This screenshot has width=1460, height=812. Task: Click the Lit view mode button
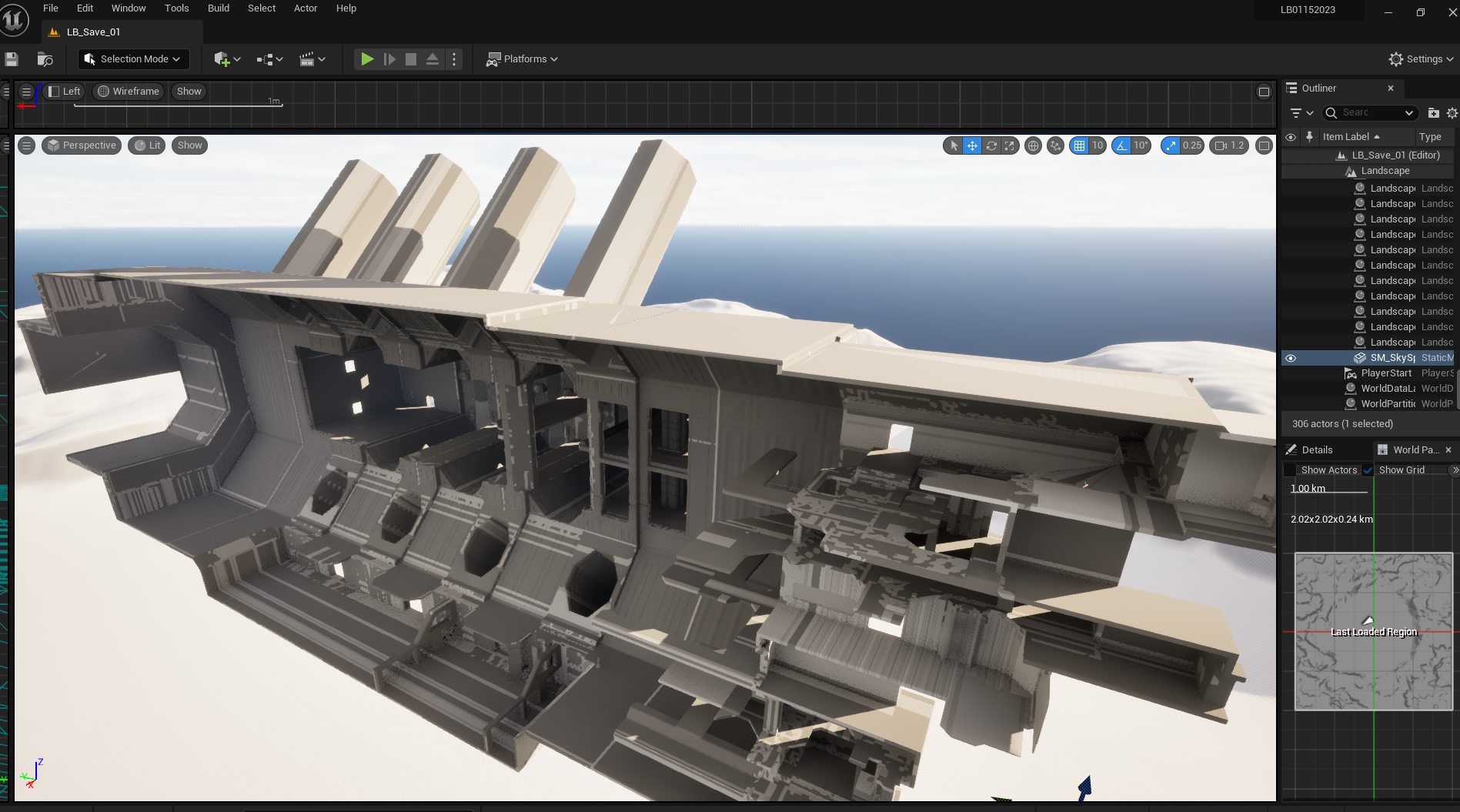click(x=147, y=145)
